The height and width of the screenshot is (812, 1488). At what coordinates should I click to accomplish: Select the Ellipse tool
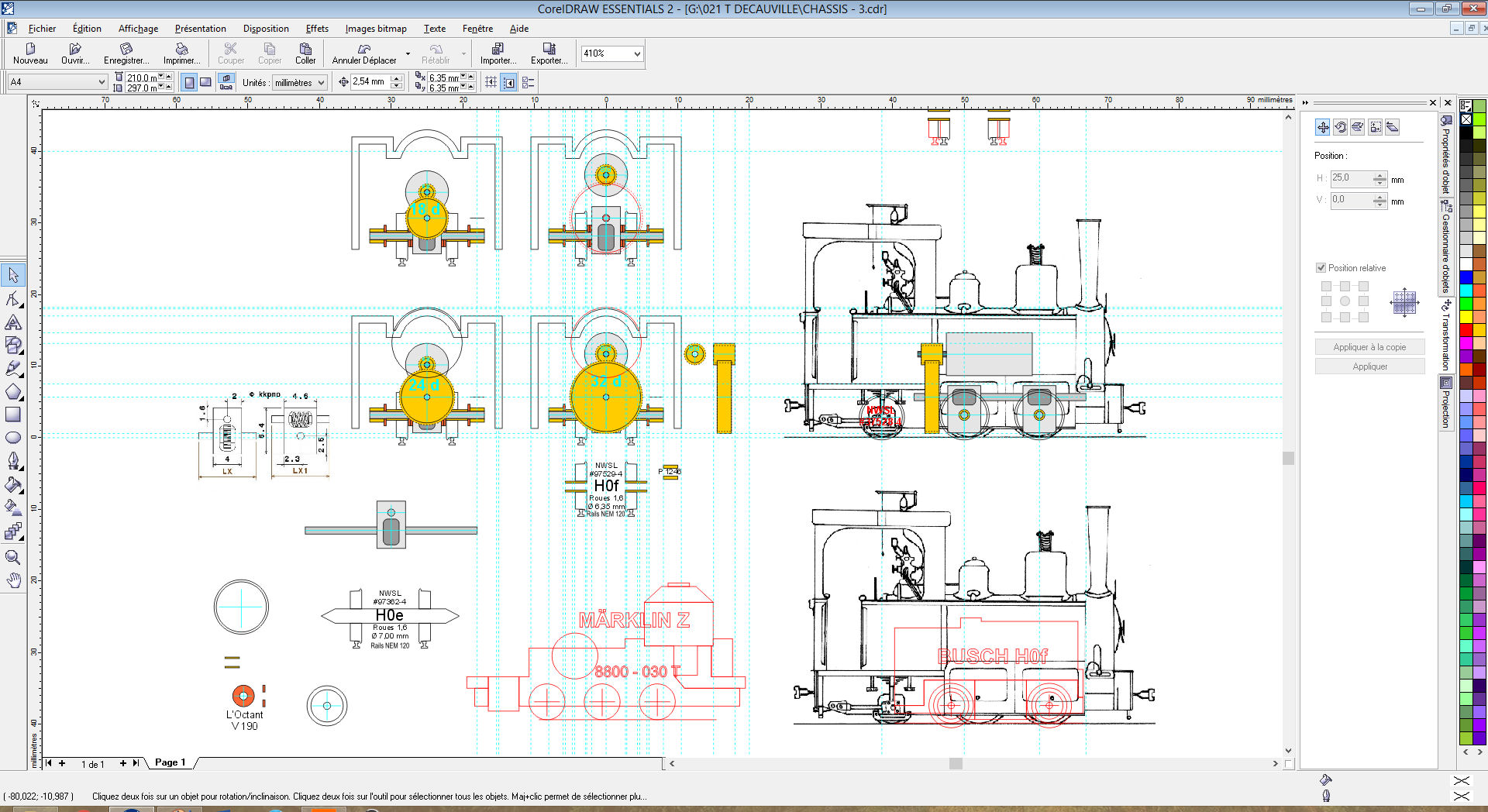click(x=13, y=438)
